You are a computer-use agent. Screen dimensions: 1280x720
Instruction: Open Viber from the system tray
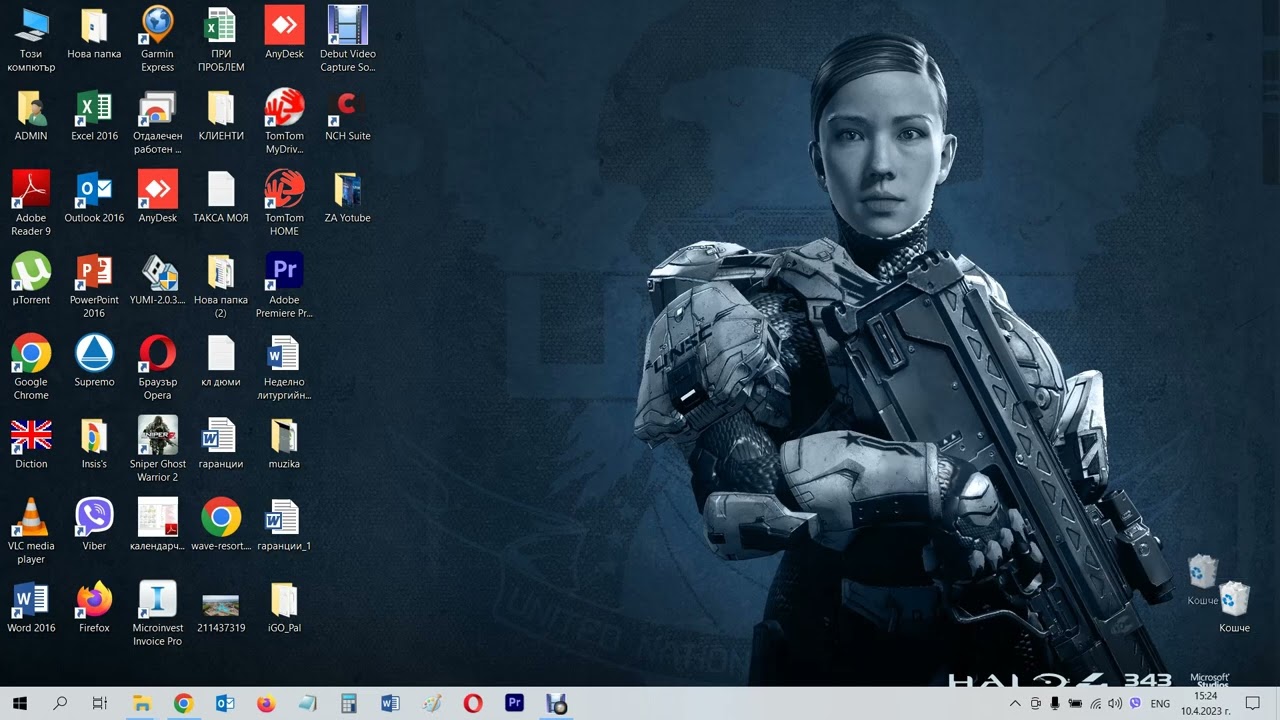[x=1135, y=703]
